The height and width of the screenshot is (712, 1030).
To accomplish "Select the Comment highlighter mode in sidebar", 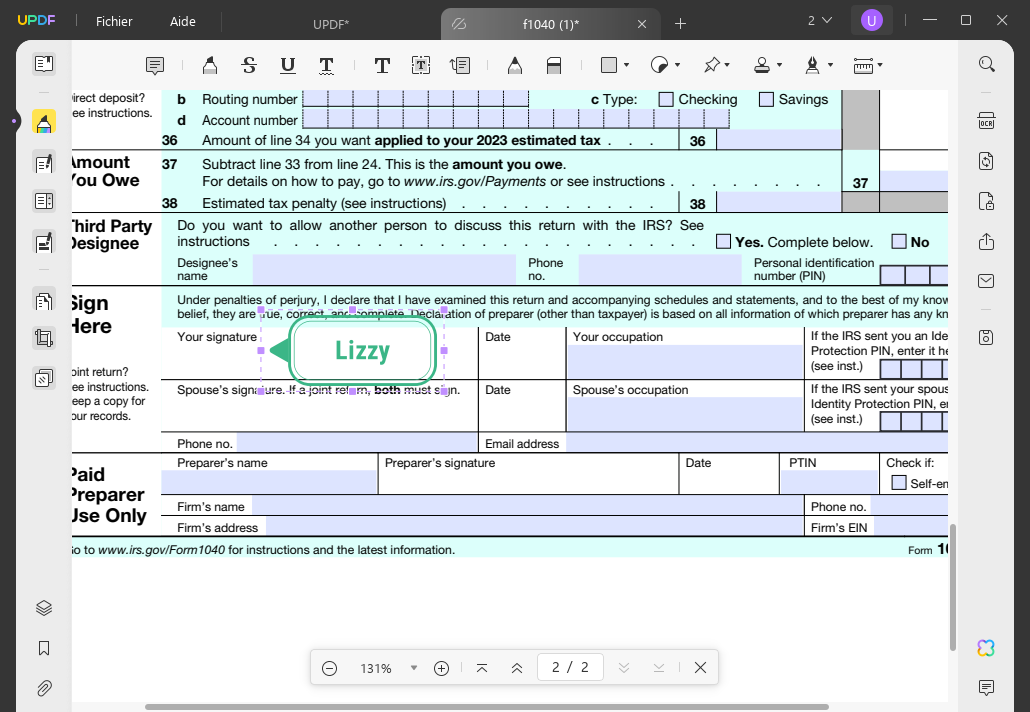I will pos(44,122).
